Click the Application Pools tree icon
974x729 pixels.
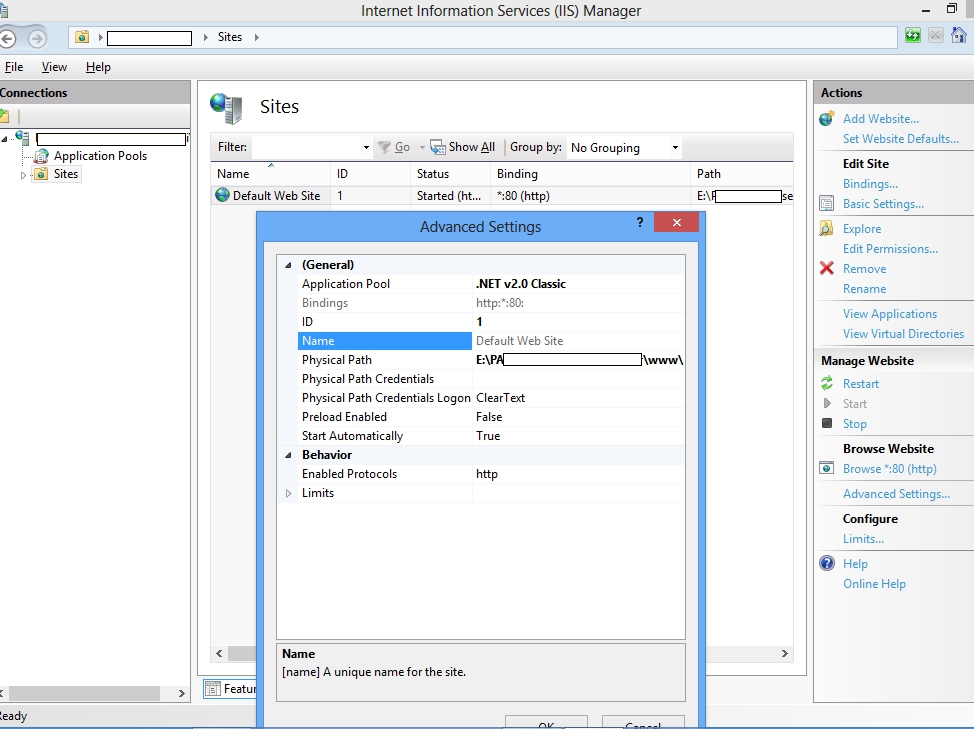click(x=41, y=156)
